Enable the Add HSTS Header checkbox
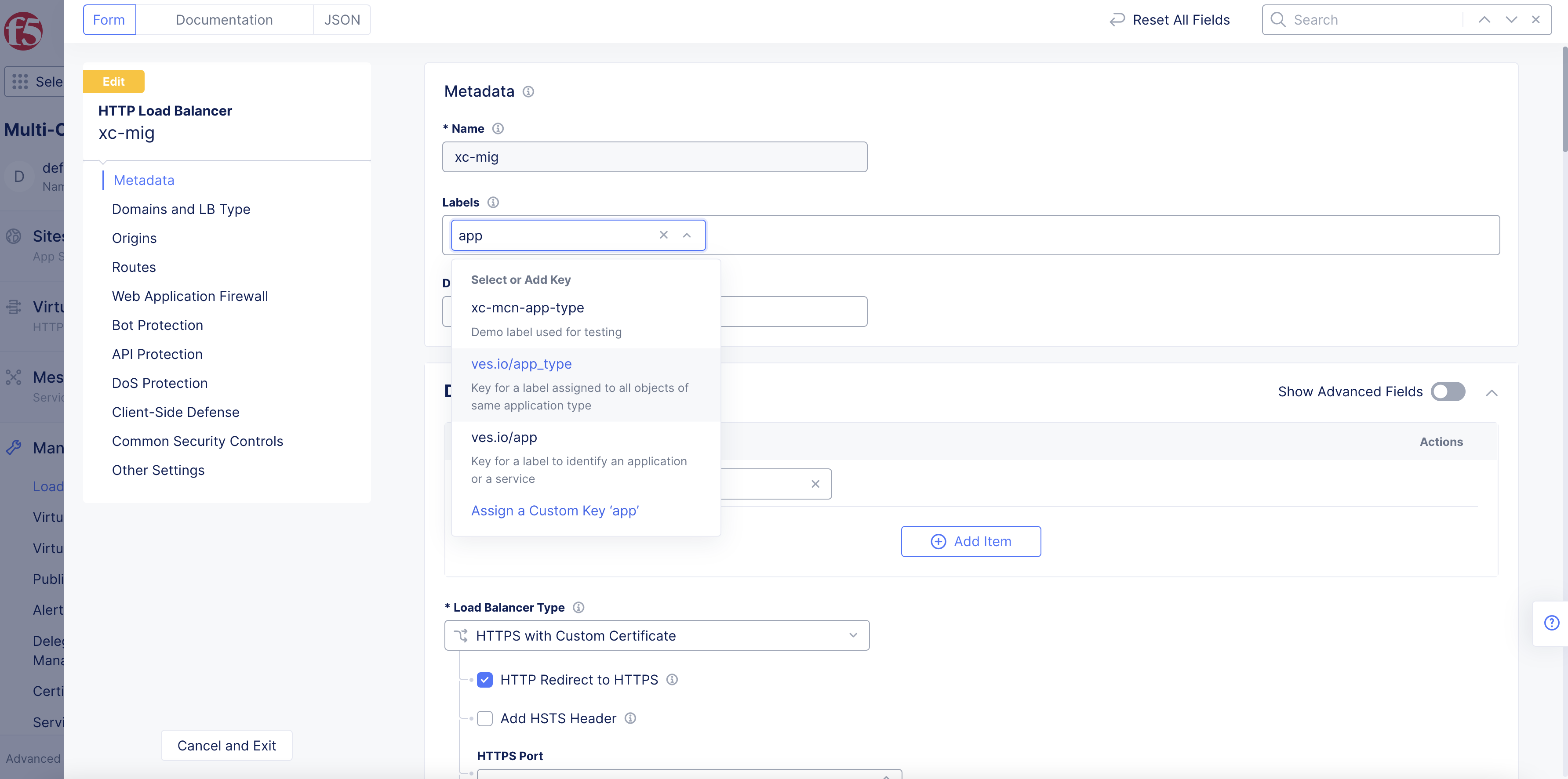 coord(484,718)
